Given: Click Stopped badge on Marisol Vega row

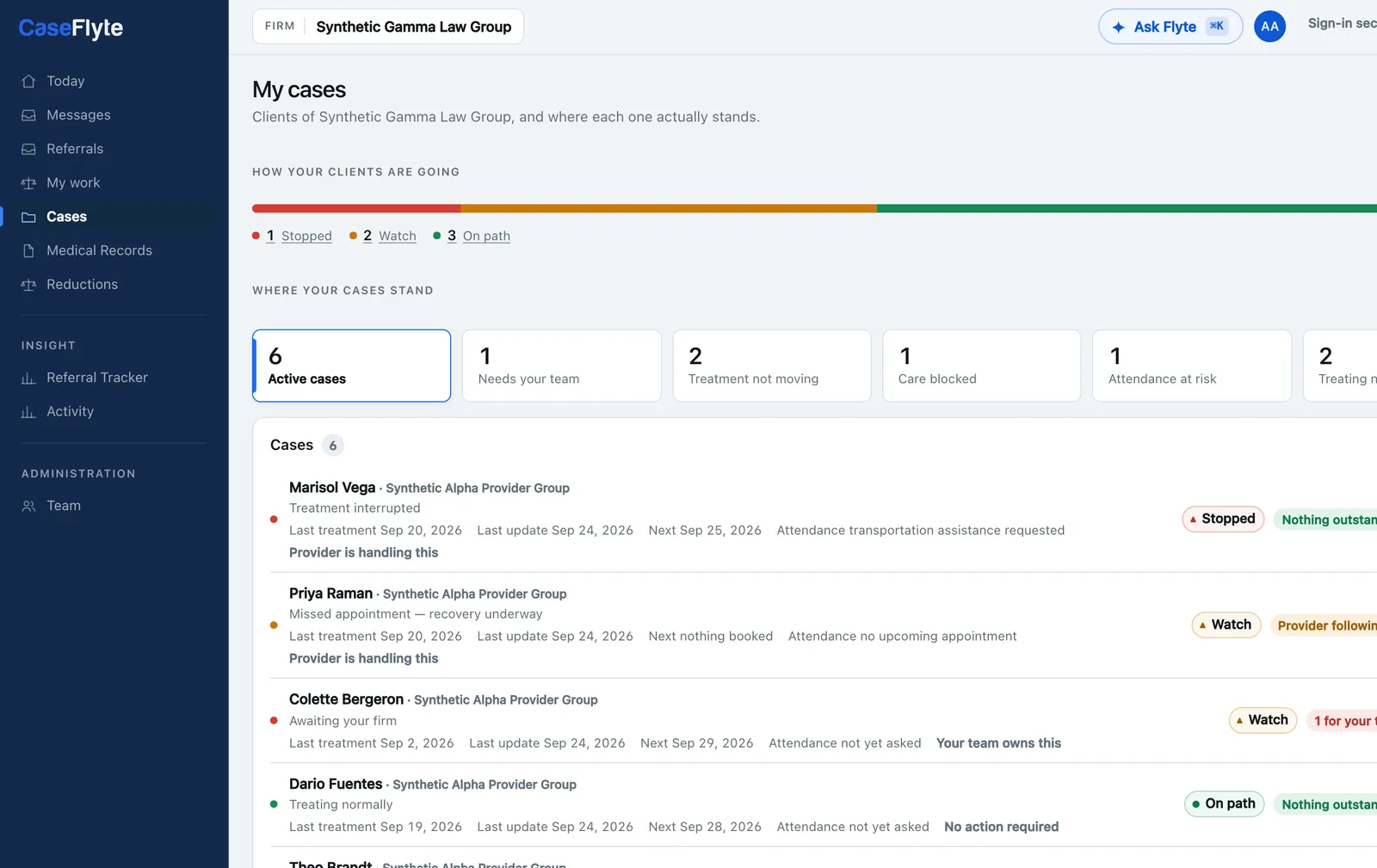Looking at the screenshot, I should 1223,519.
